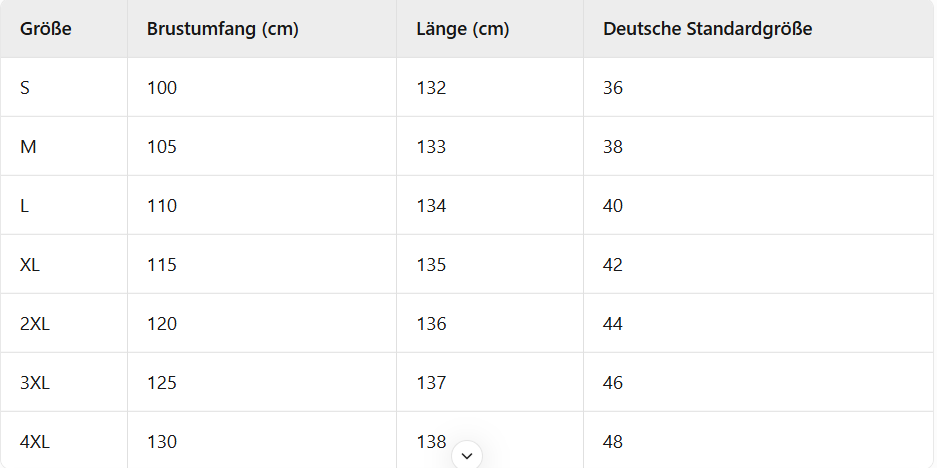This screenshot has height=468, width=937.
Task: Click the scroll-down chevron button
Action: tap(467, 455)
